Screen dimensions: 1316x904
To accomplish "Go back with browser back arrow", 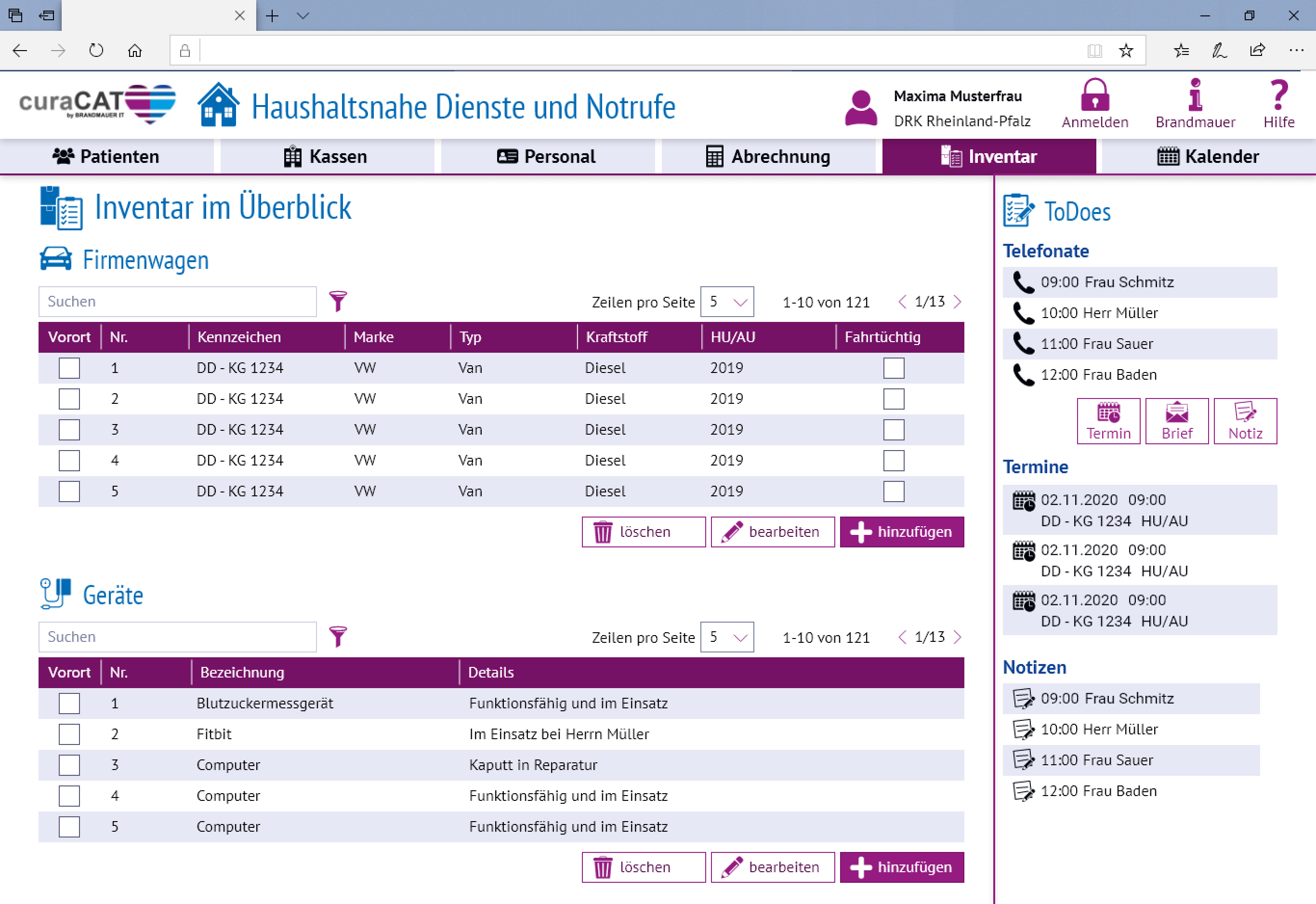I will click(20, 51).
